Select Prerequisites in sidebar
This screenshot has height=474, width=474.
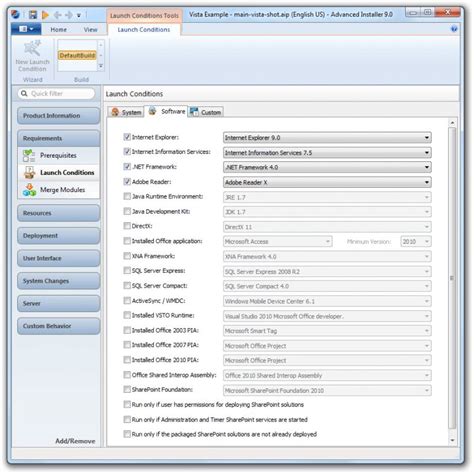[58, 155]
